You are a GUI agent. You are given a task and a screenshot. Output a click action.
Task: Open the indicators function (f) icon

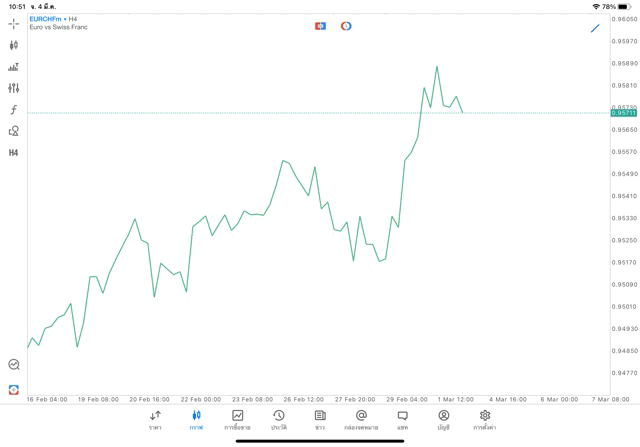pos(13,110)
